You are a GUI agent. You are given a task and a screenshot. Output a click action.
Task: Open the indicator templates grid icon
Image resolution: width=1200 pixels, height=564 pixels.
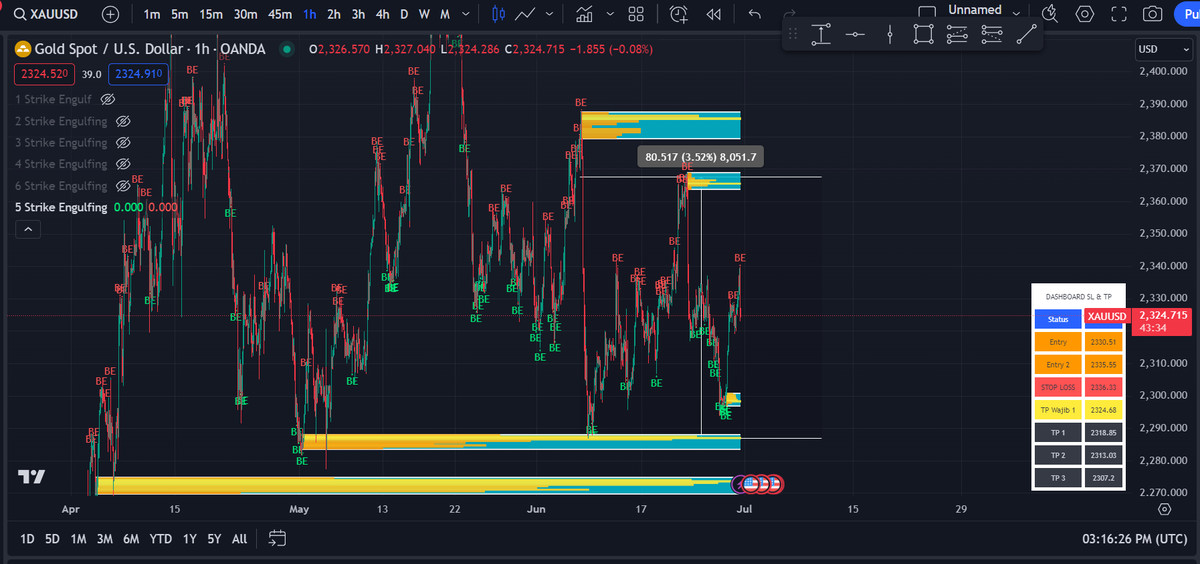[635, 15]
